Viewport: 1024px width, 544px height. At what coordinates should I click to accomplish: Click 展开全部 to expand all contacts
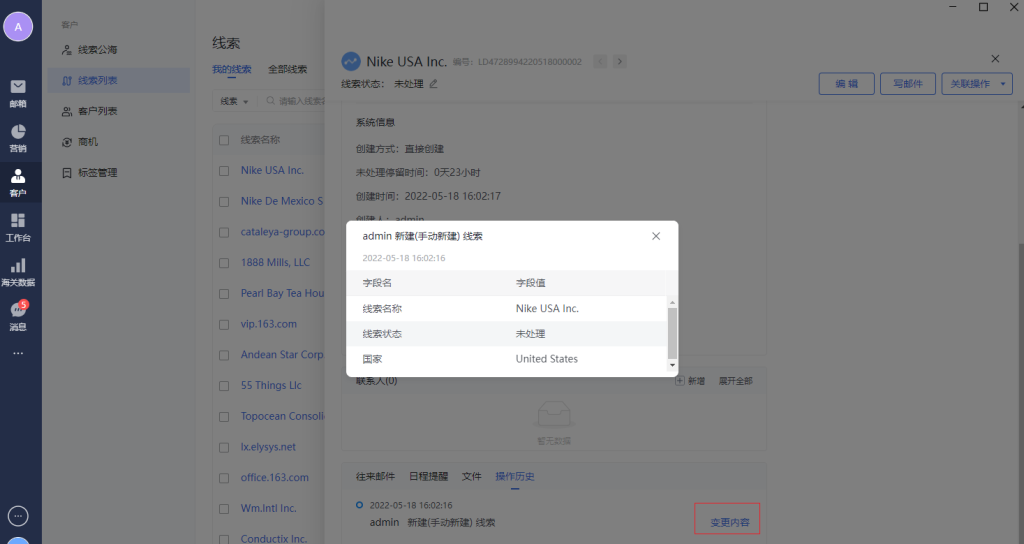click(x=735, y=381)
